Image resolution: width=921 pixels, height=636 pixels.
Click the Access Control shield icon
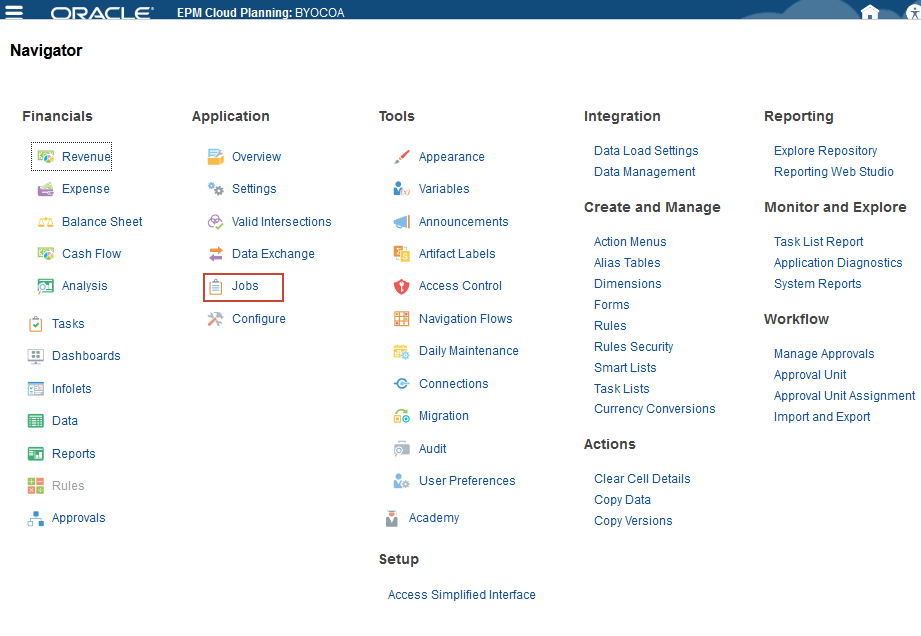tap(401, 286)
